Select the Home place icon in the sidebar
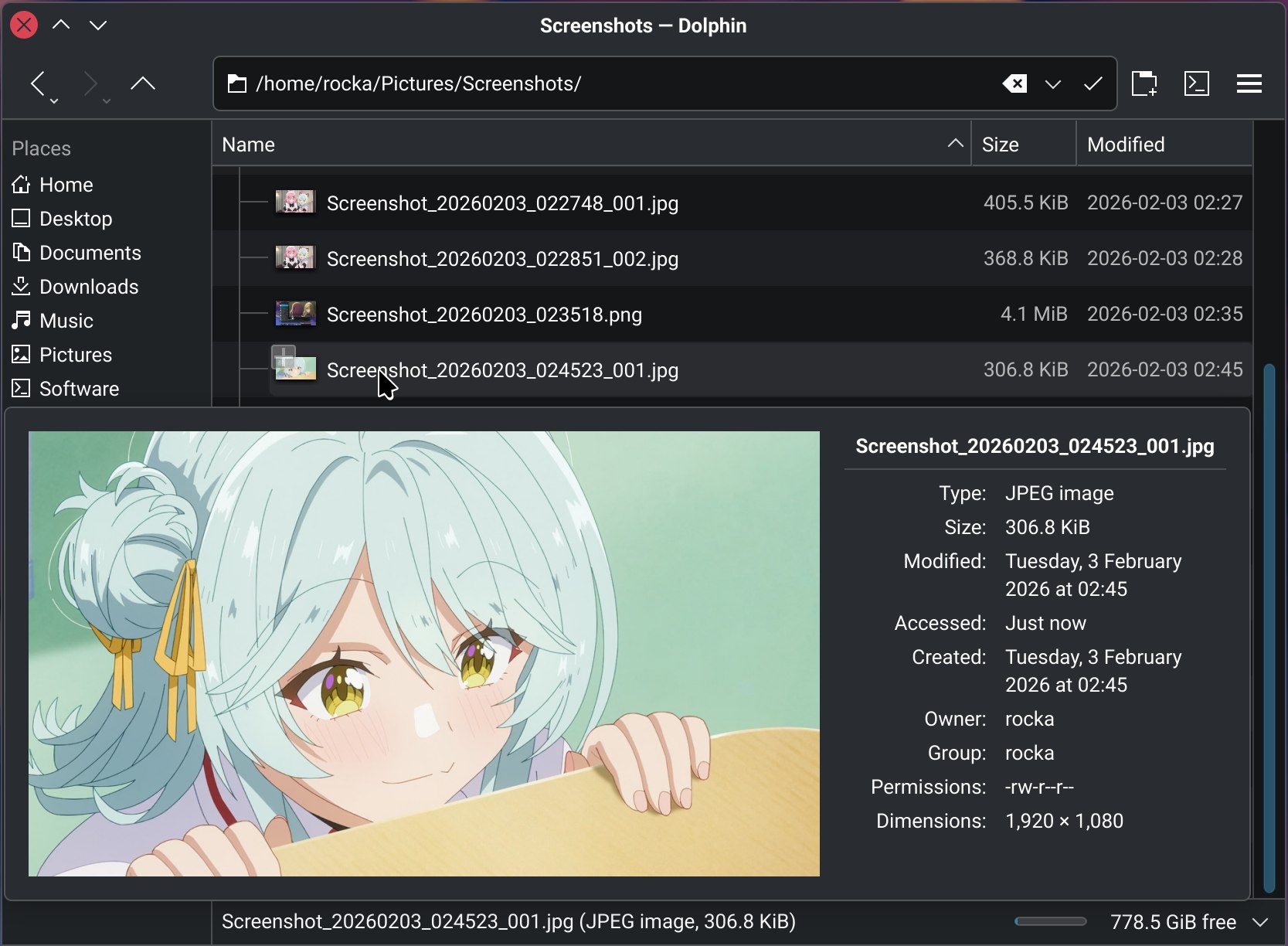 coord(21,185)
